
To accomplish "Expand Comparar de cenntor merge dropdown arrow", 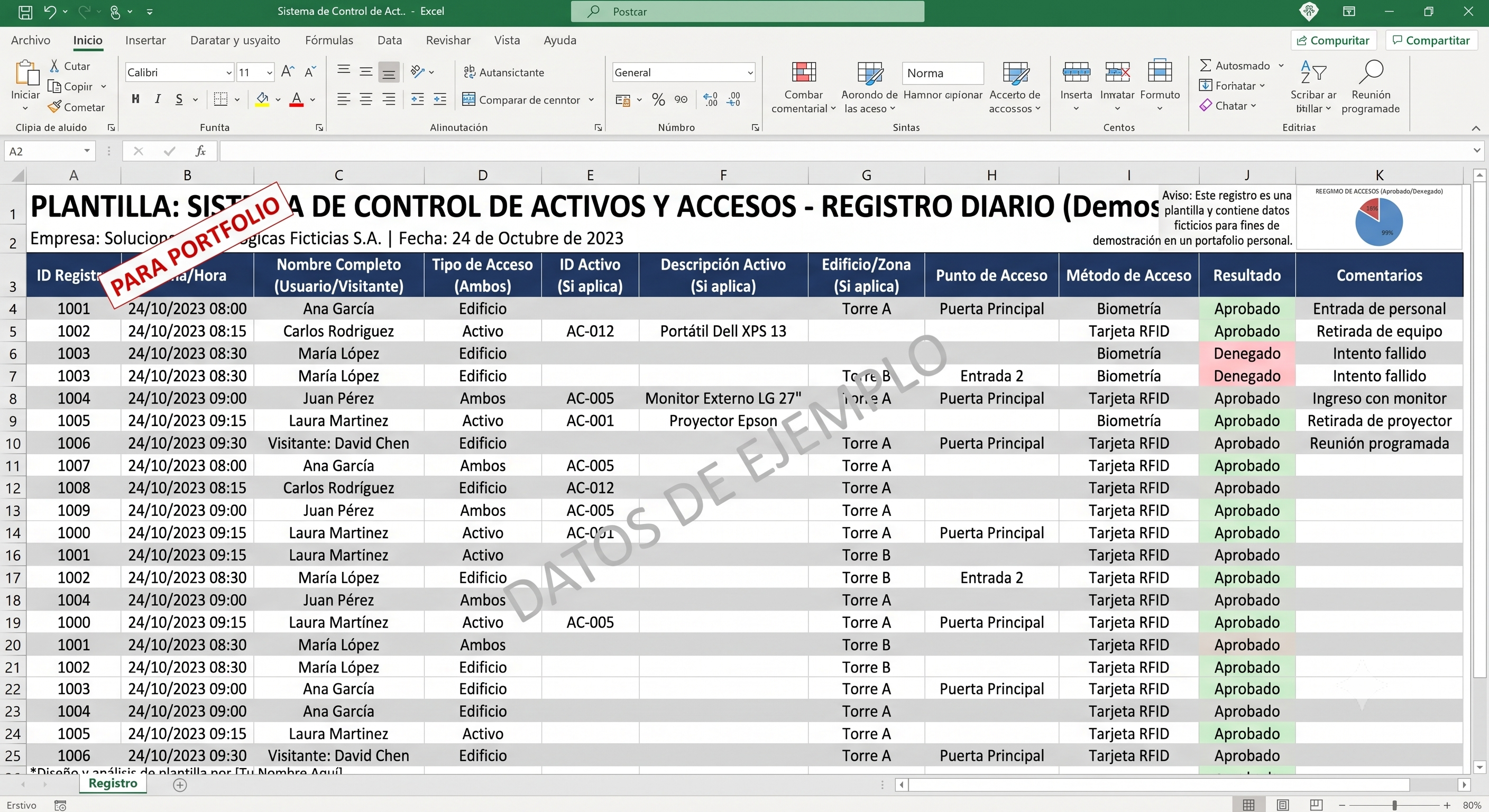I will [591, 99].
